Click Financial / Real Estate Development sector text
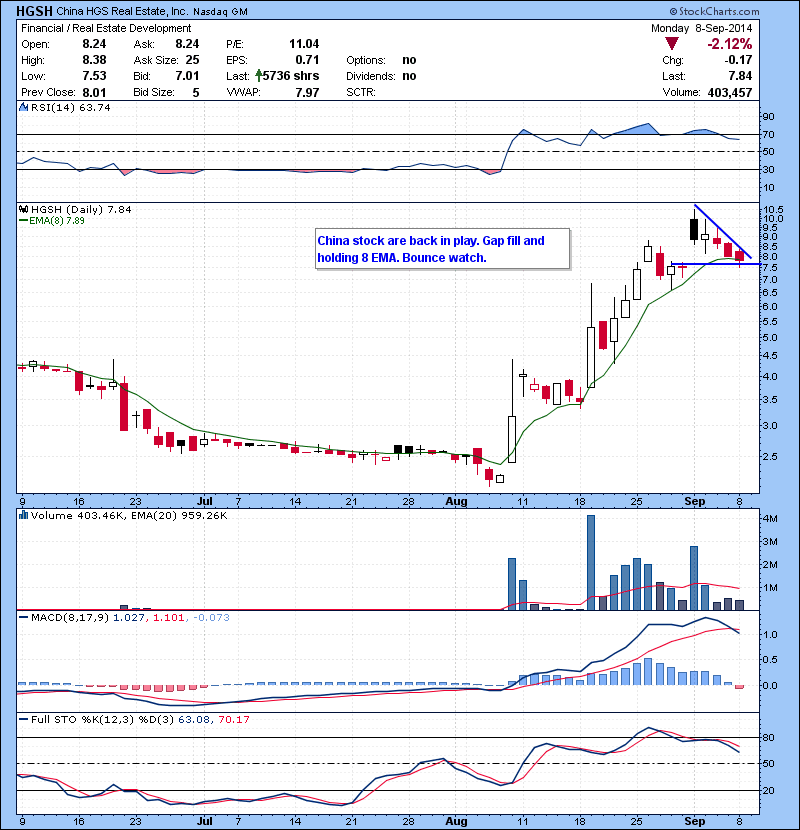Viewport: 800px width, 830px height. tap(106, 28)
